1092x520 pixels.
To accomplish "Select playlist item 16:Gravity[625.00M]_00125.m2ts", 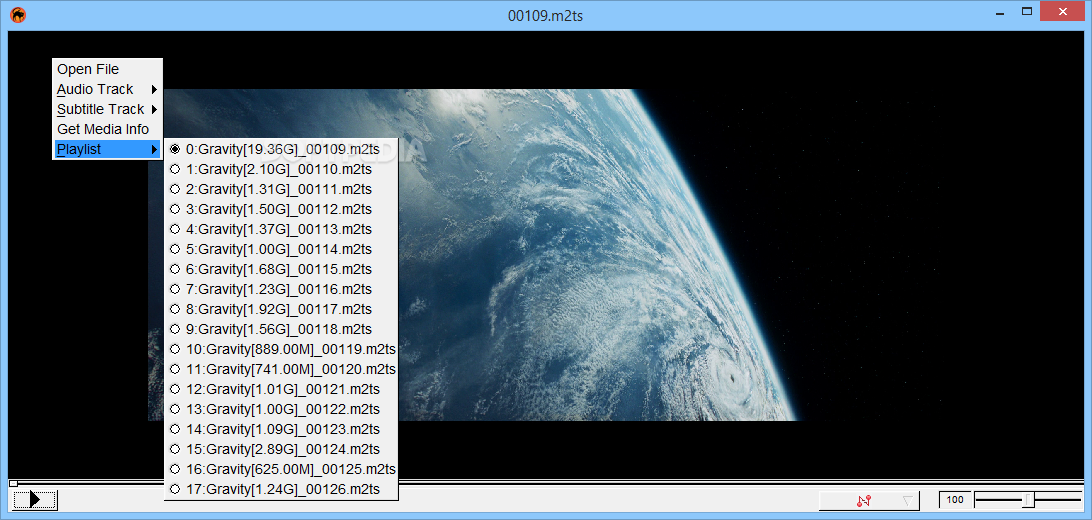I will (281, 469).
